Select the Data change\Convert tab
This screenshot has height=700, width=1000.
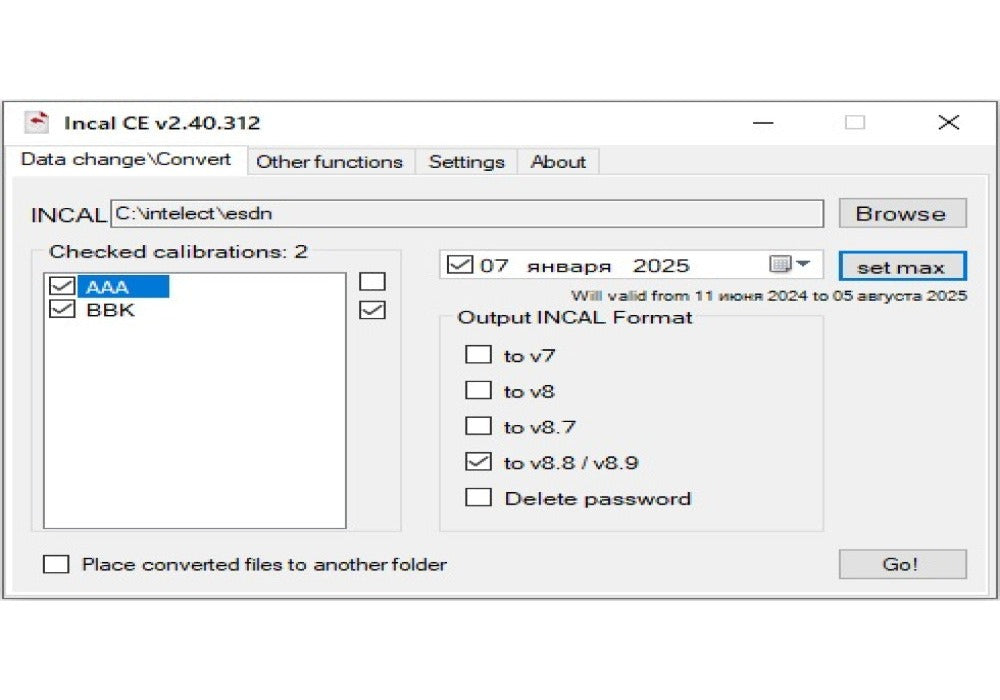[x=126, y=160]
